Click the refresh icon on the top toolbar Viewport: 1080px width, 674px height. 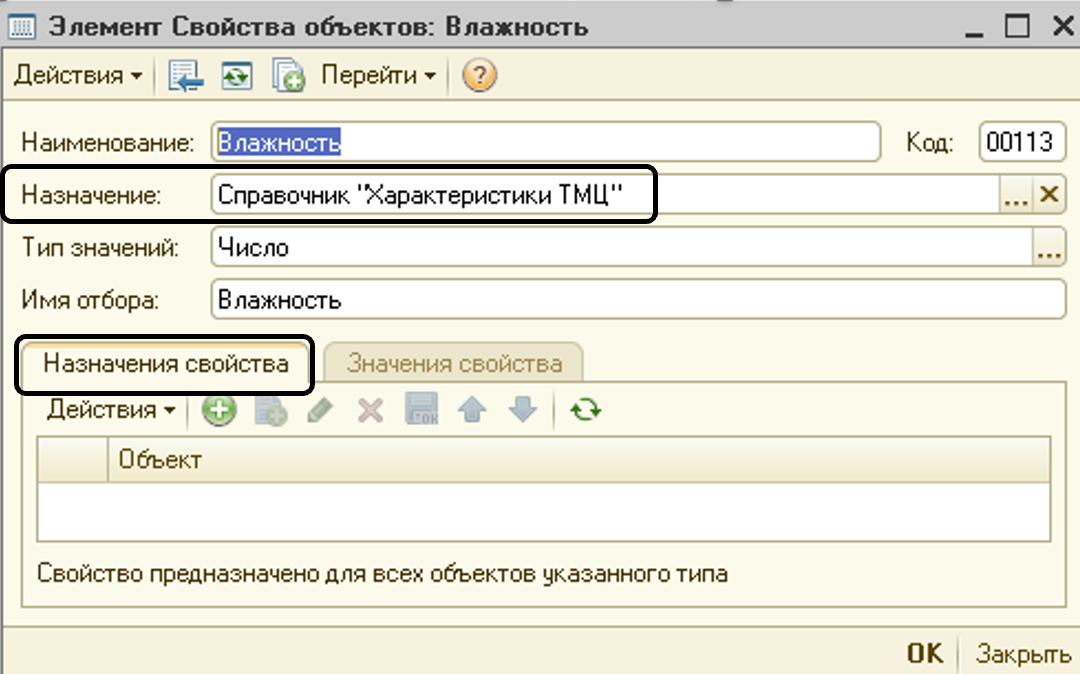pyautogui.click(x=236, y=75)
